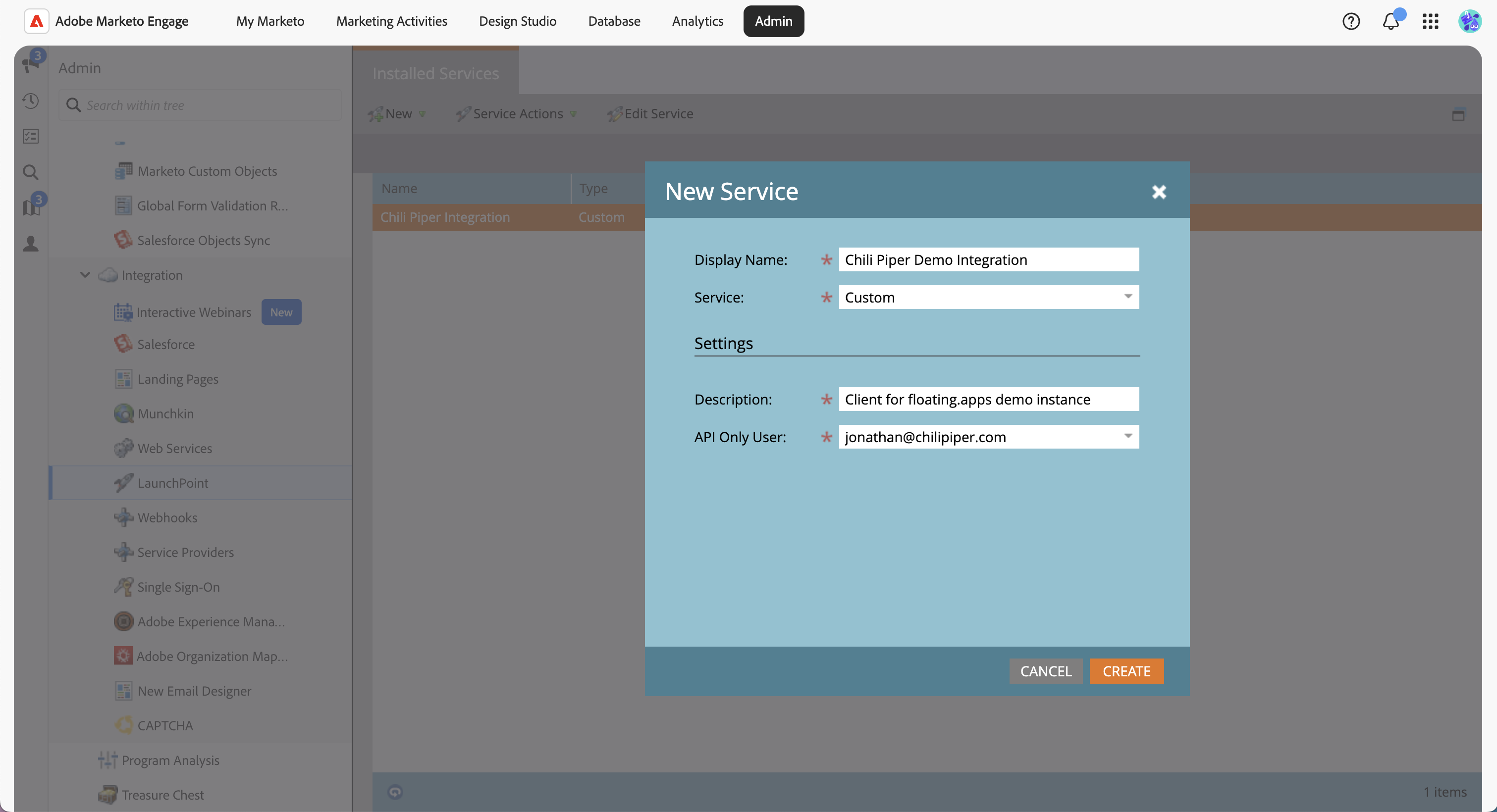This screenshot has height=812, width=1497.
Task: Open the recent history clock icon
Action: point(31,101)
